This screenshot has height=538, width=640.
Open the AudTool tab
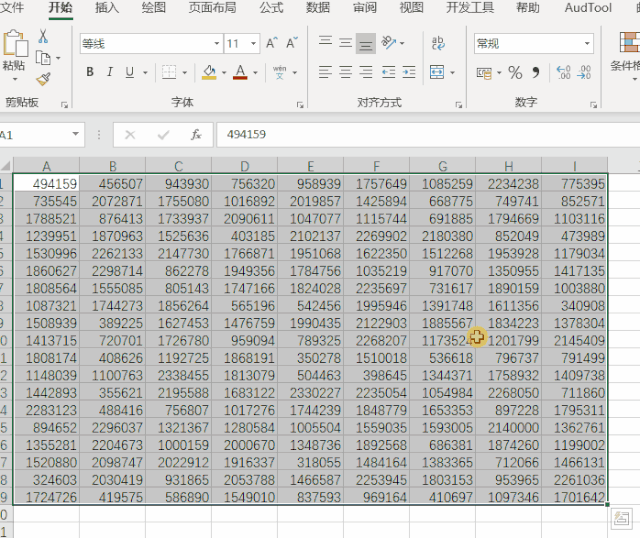pos(588,8)
